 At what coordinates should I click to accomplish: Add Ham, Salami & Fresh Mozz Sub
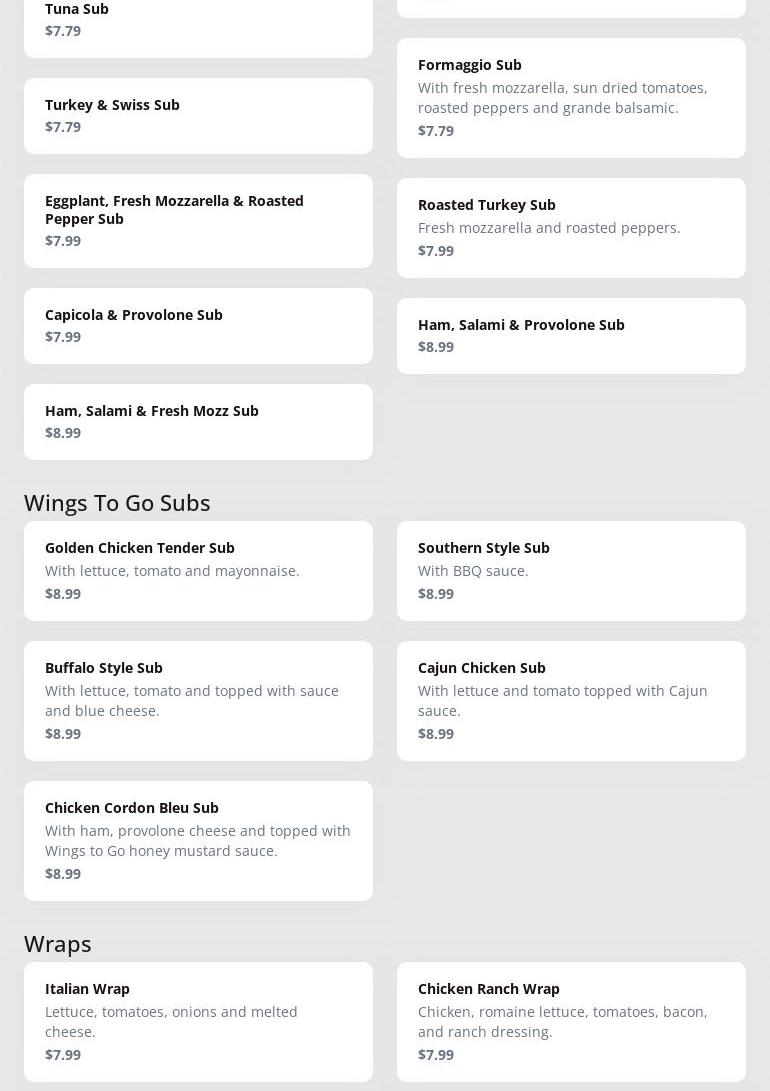(198, 422)
